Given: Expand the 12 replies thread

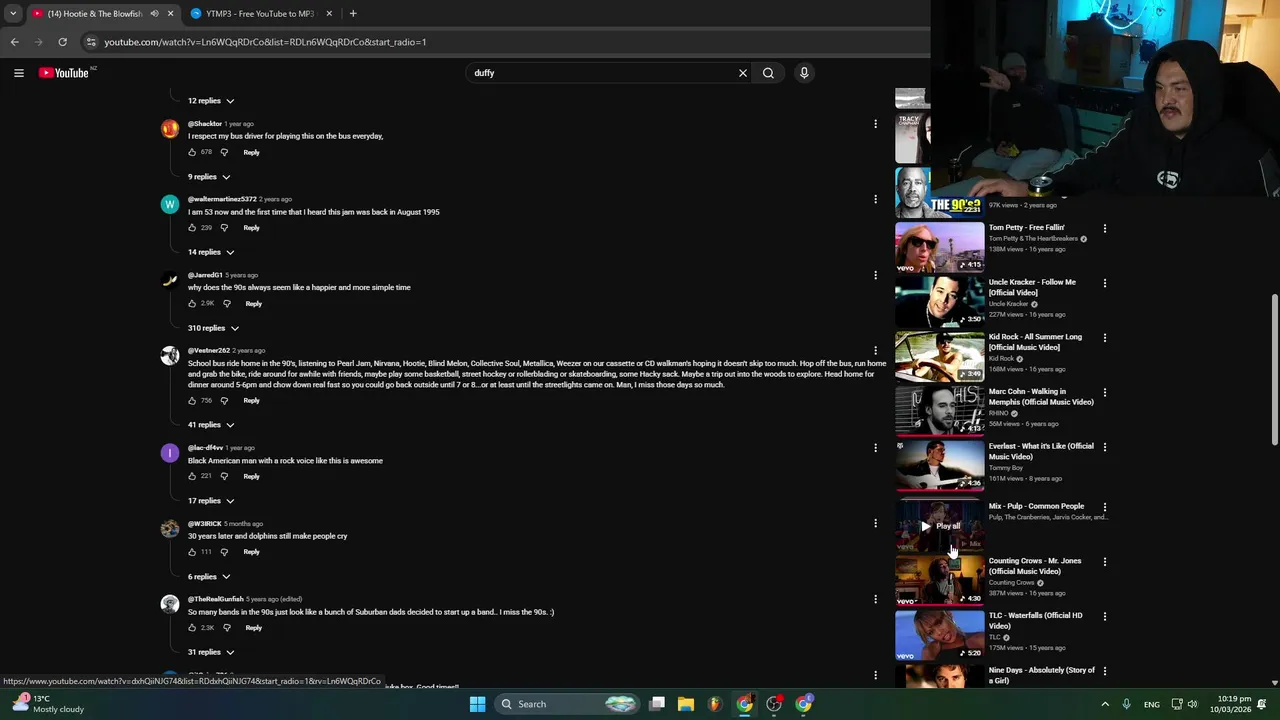Looking at the screenshot, I should 211,101.
